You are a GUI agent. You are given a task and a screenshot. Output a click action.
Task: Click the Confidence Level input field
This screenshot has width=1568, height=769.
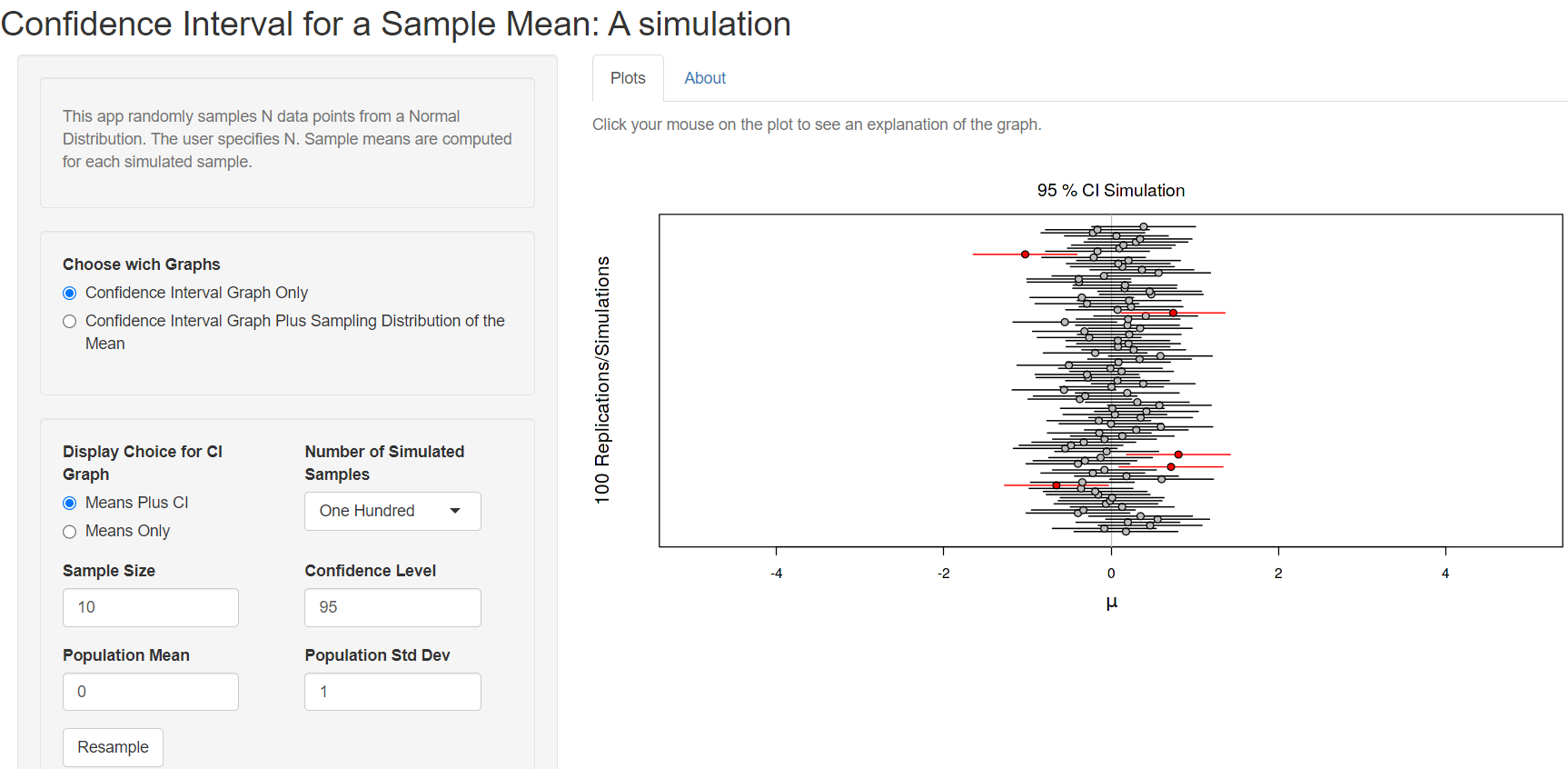(392, 607)
